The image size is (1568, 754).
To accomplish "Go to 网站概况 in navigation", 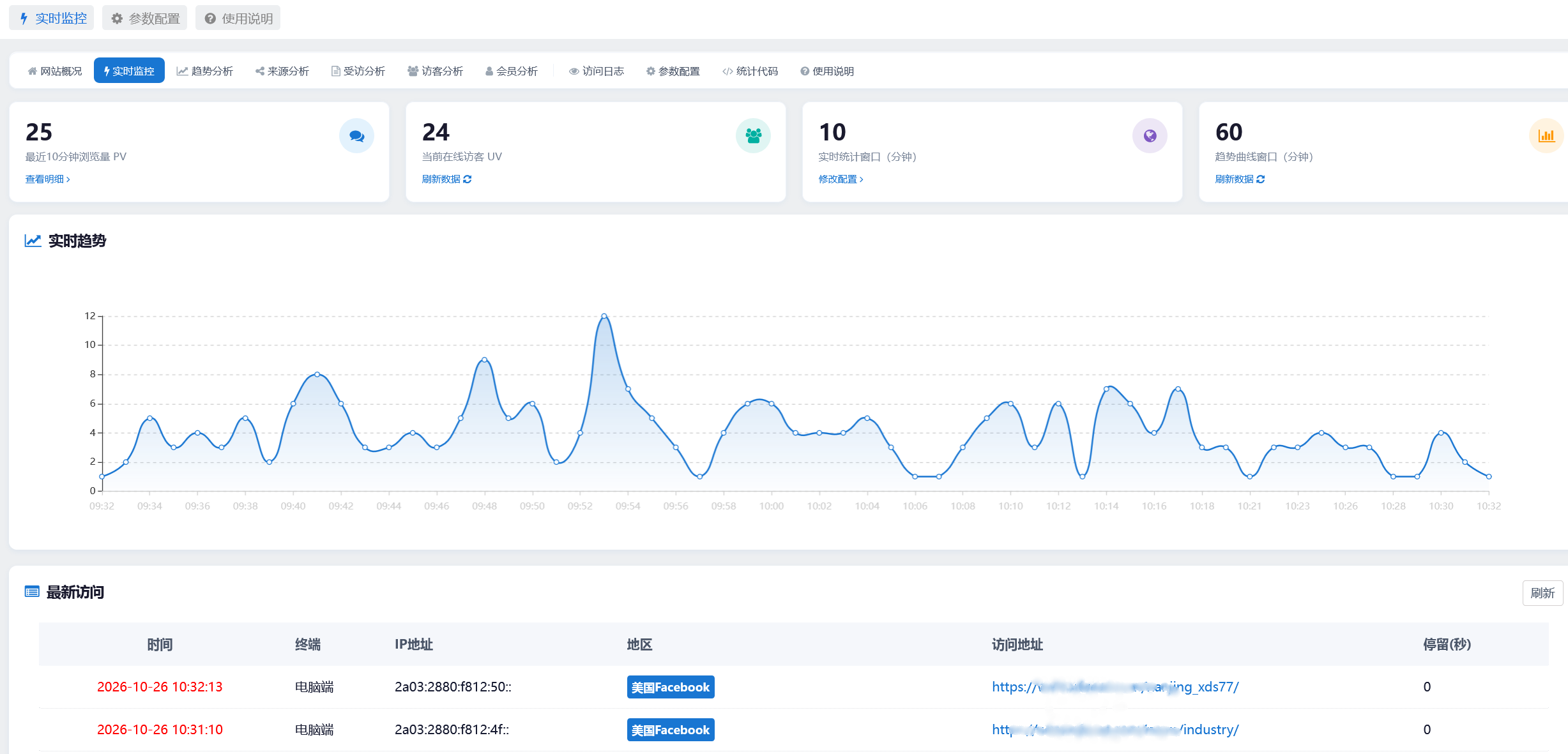I will pos(55,71).
